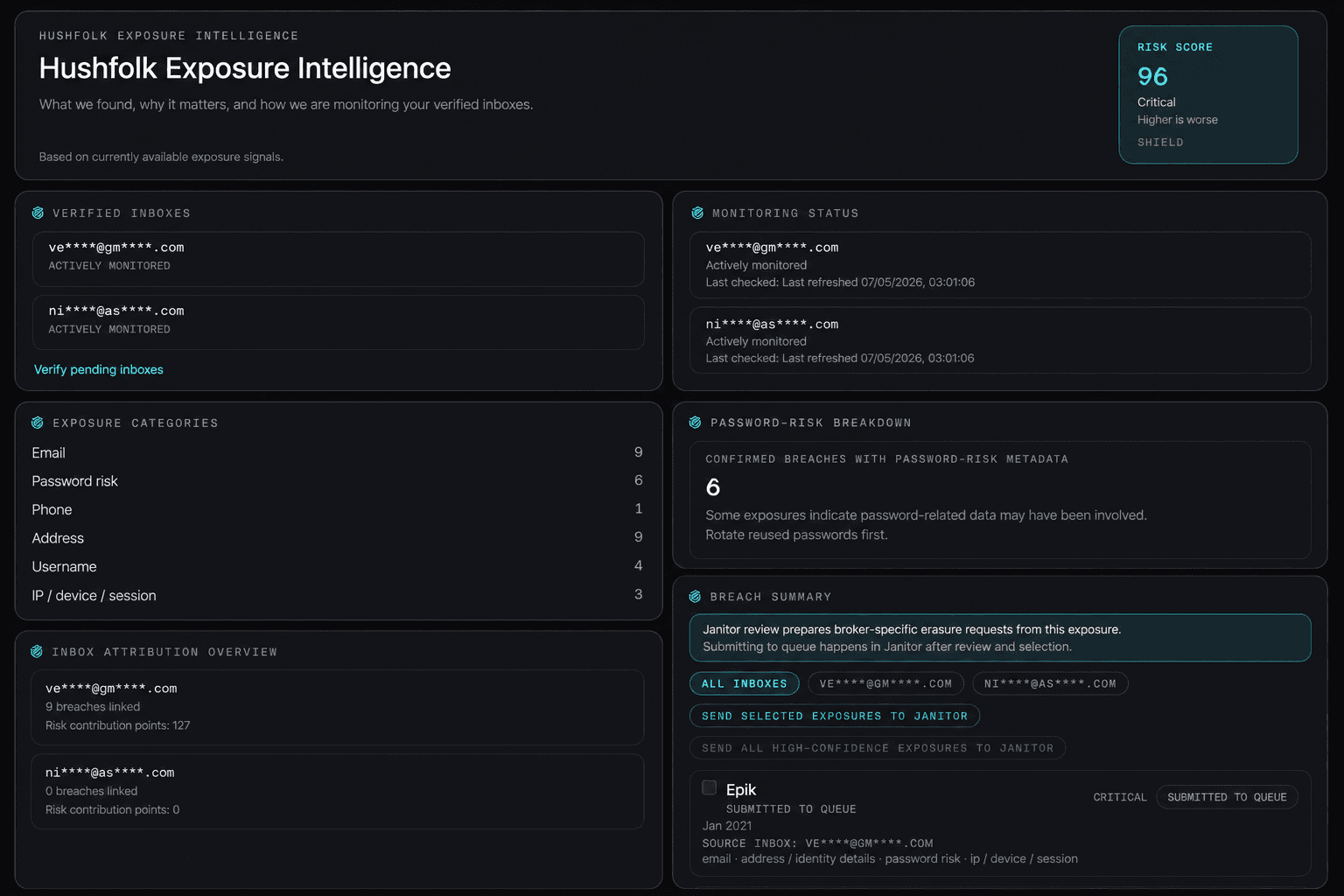Click 'Risk contribution points: 127'

(118, 725)
